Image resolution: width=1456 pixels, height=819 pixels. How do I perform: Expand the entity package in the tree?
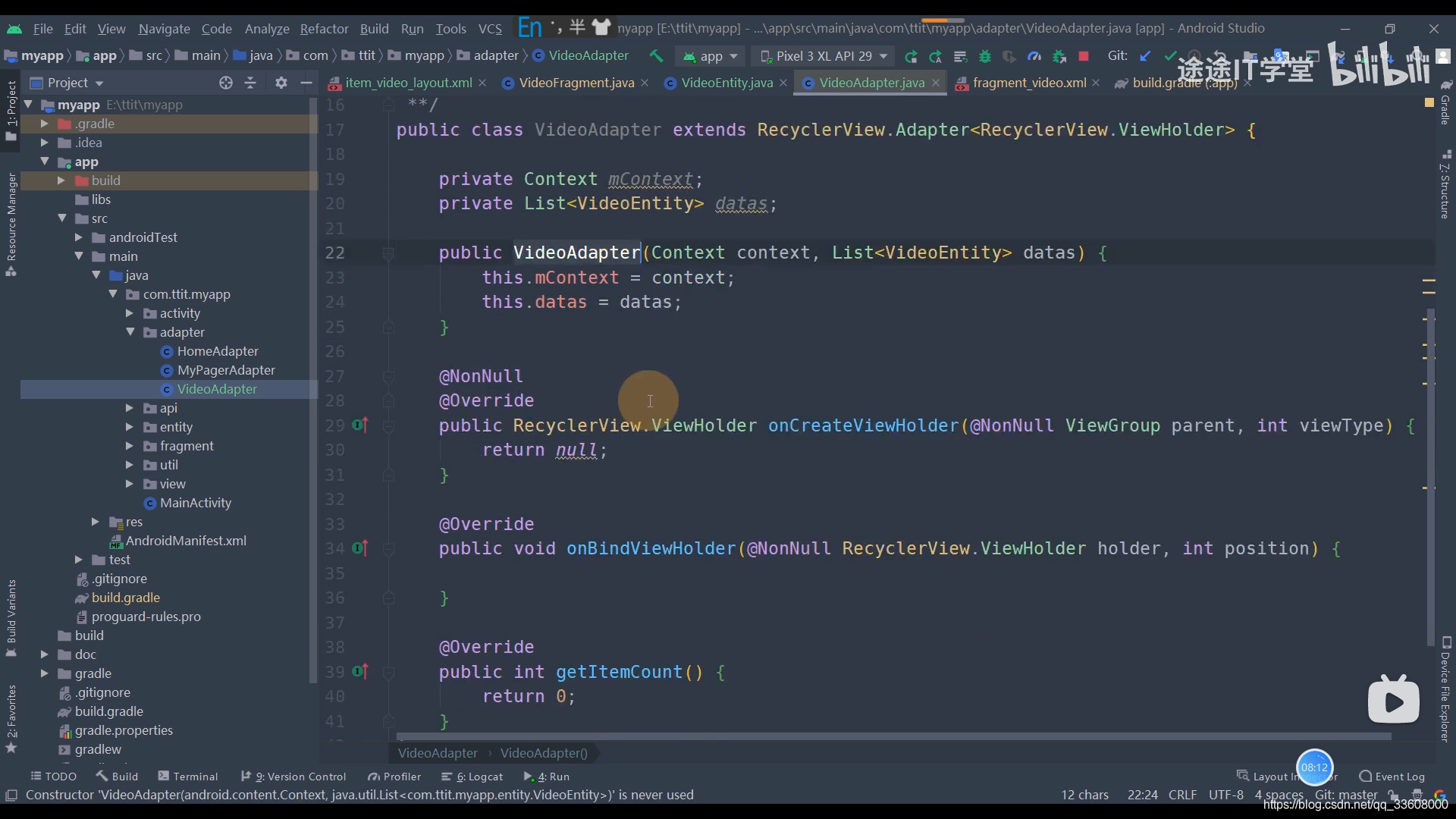129,427
